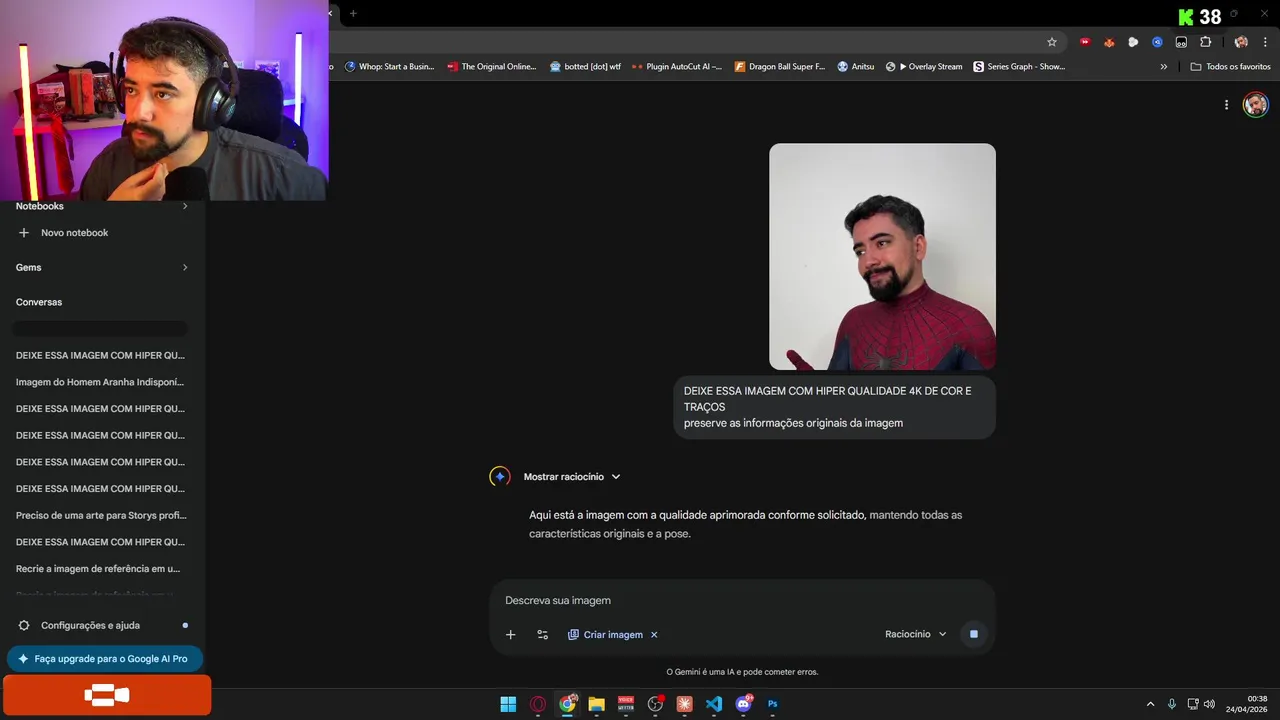Open the orange starburst app in taskbar
The image size is (1280, 720).
685,704
